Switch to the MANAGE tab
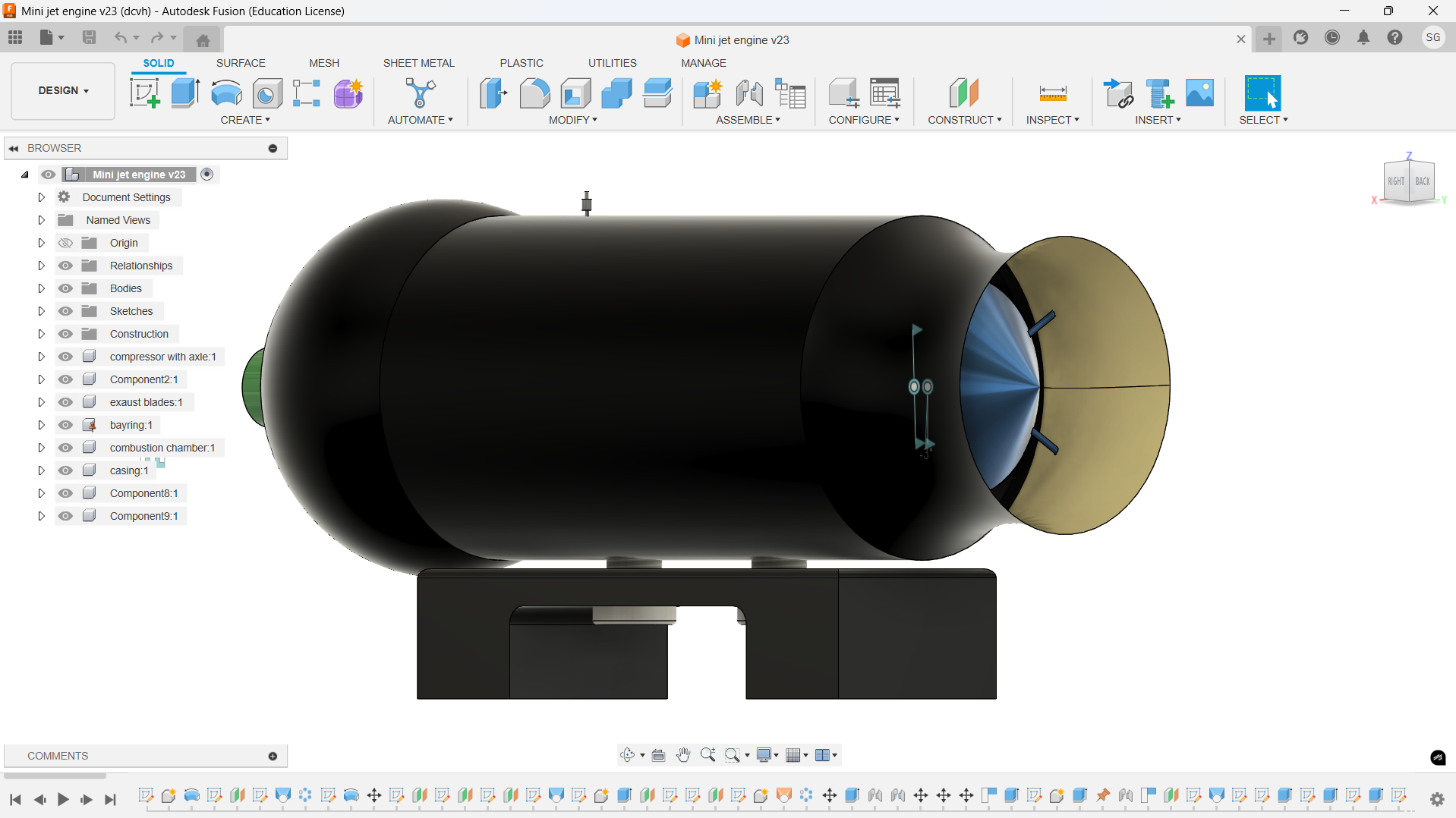This screenshot has width=1456, height=818. coord(704,63)
